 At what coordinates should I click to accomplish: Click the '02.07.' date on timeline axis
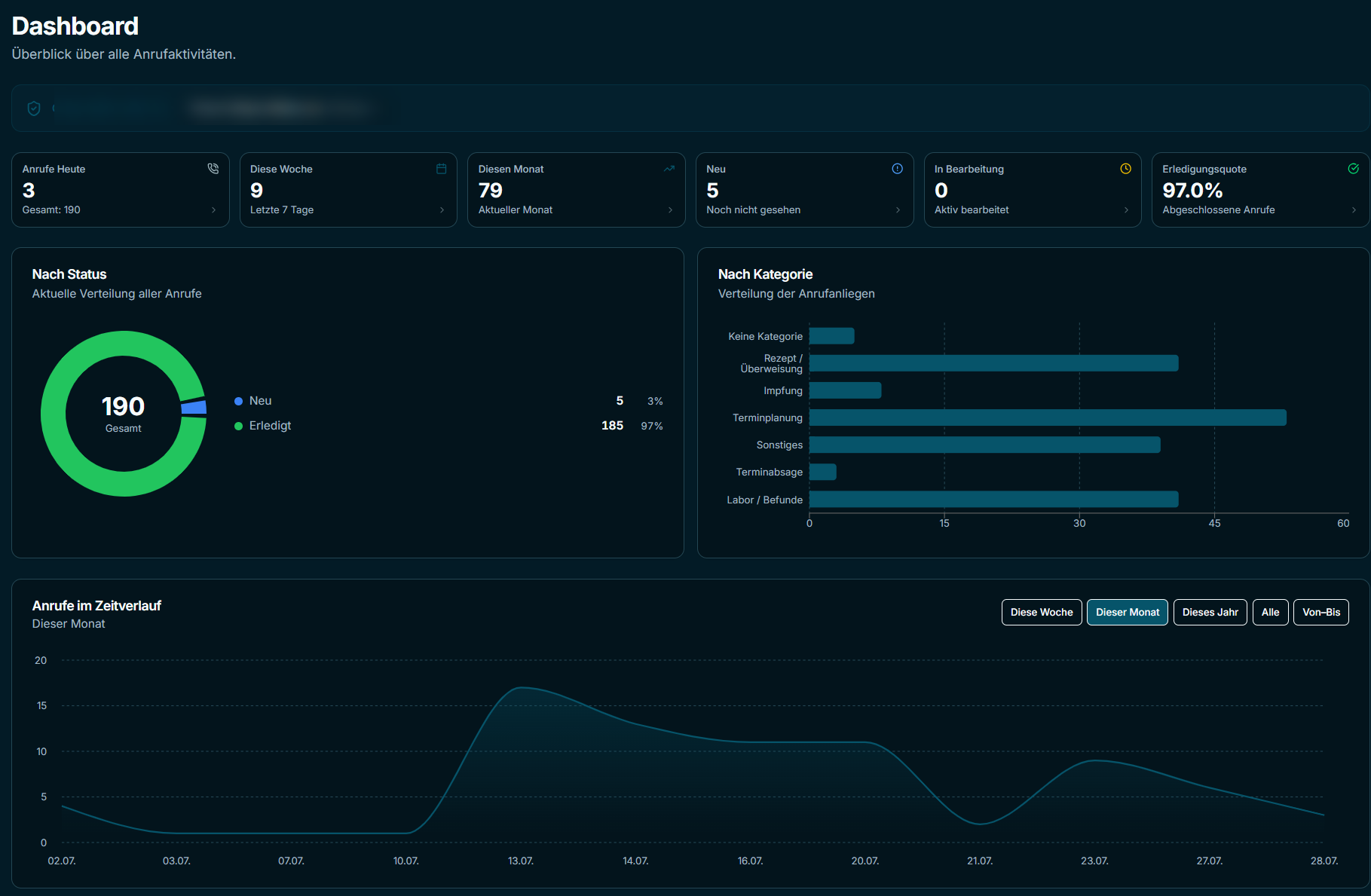[x=62, y=861]
